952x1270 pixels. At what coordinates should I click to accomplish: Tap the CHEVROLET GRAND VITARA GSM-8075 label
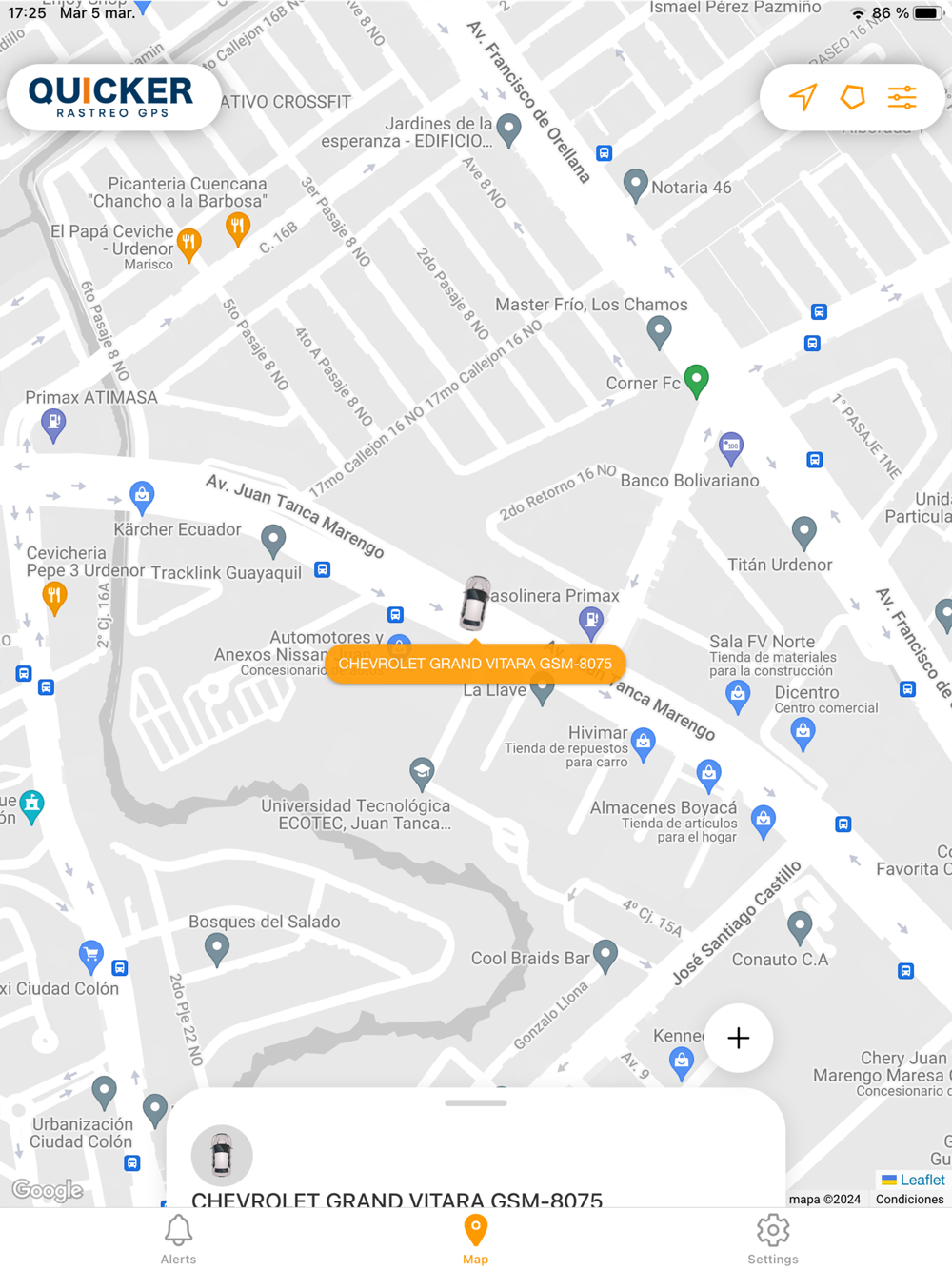coord(475,664)
